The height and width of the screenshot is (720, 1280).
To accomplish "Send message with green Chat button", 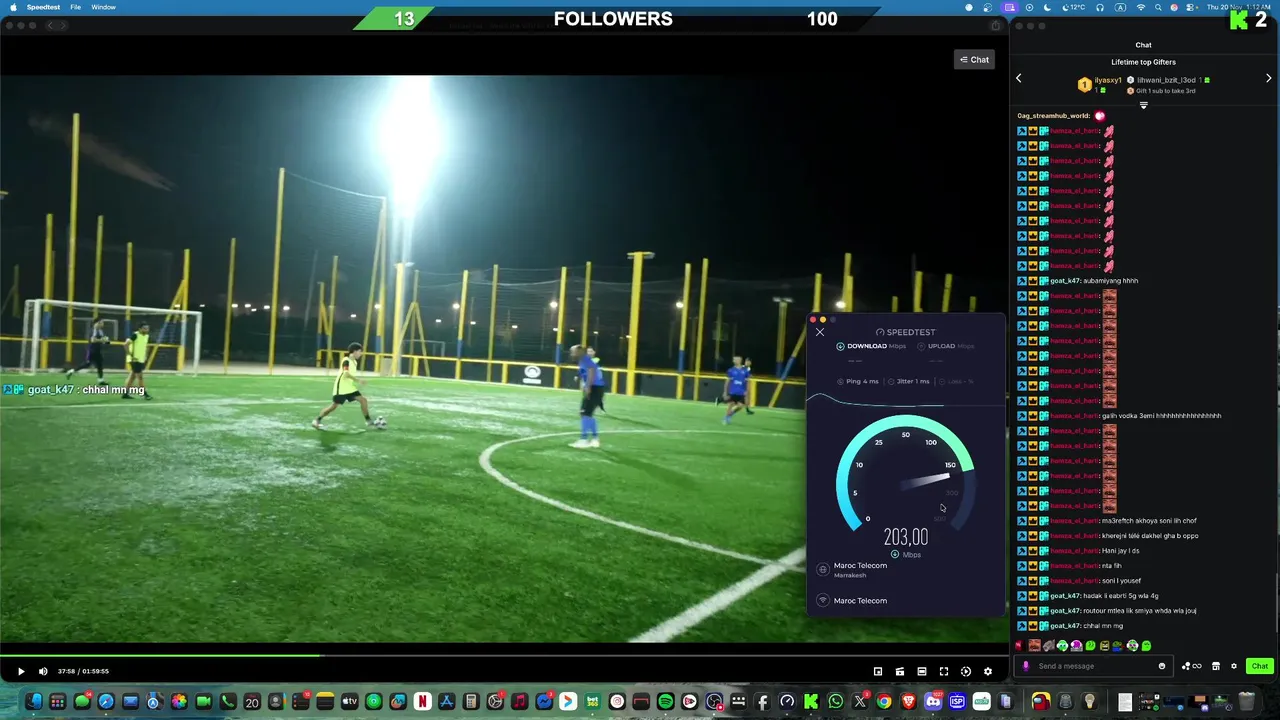I will [x=1259, y=666].
